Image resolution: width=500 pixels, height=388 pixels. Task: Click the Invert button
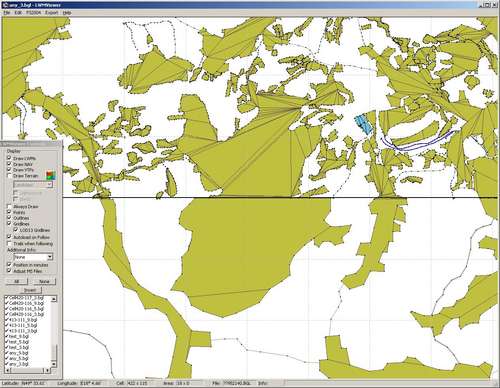30,290
